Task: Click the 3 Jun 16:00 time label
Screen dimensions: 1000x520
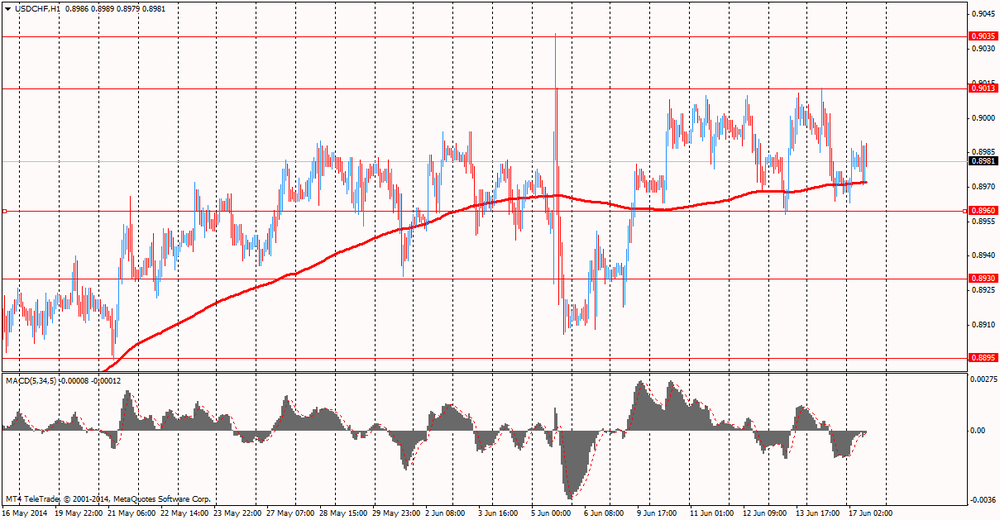Action: 499,513
